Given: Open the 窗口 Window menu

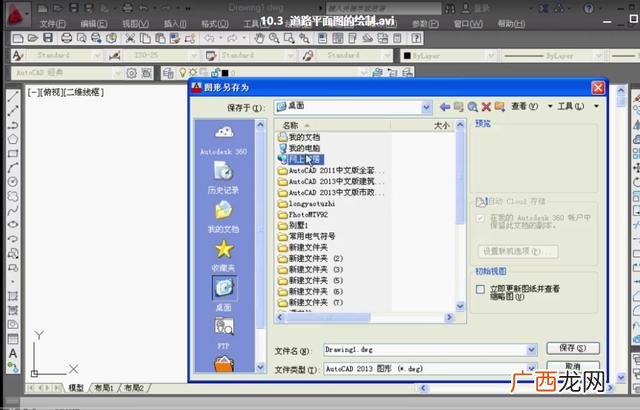Looking at the screenshot, I should (x=468, y=24).
